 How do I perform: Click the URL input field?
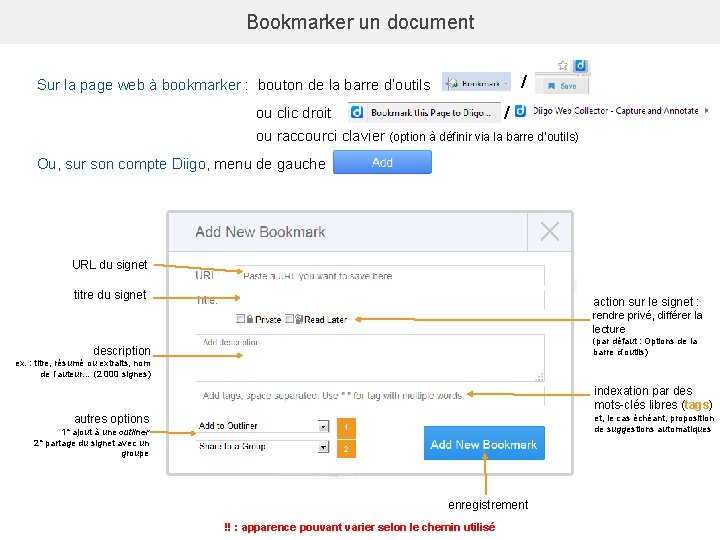point(390,276)
